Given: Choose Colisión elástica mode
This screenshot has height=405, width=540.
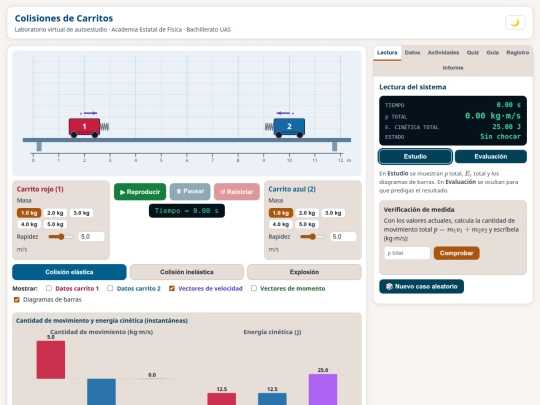Looking at the screenshot, I should coord(69,272).
